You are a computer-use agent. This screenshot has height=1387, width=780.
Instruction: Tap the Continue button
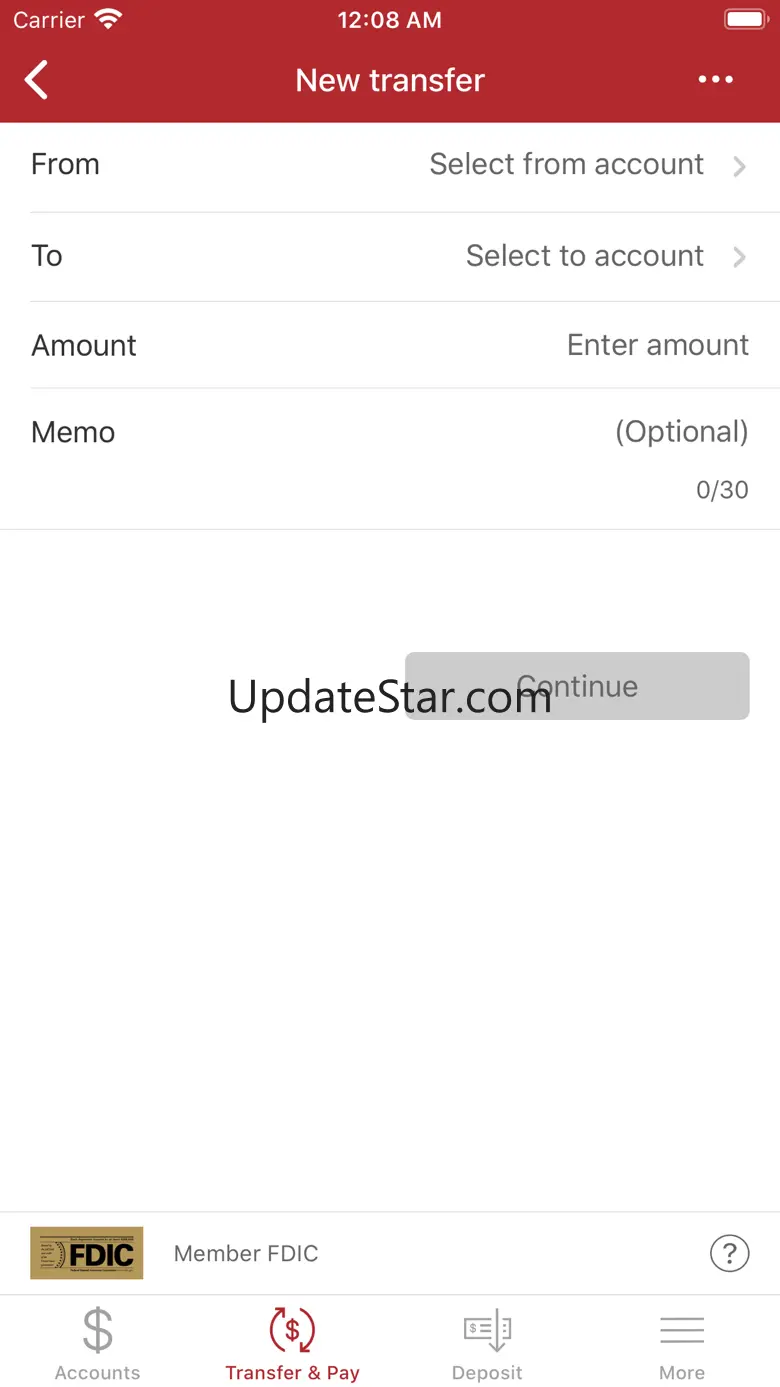point(577,686)
